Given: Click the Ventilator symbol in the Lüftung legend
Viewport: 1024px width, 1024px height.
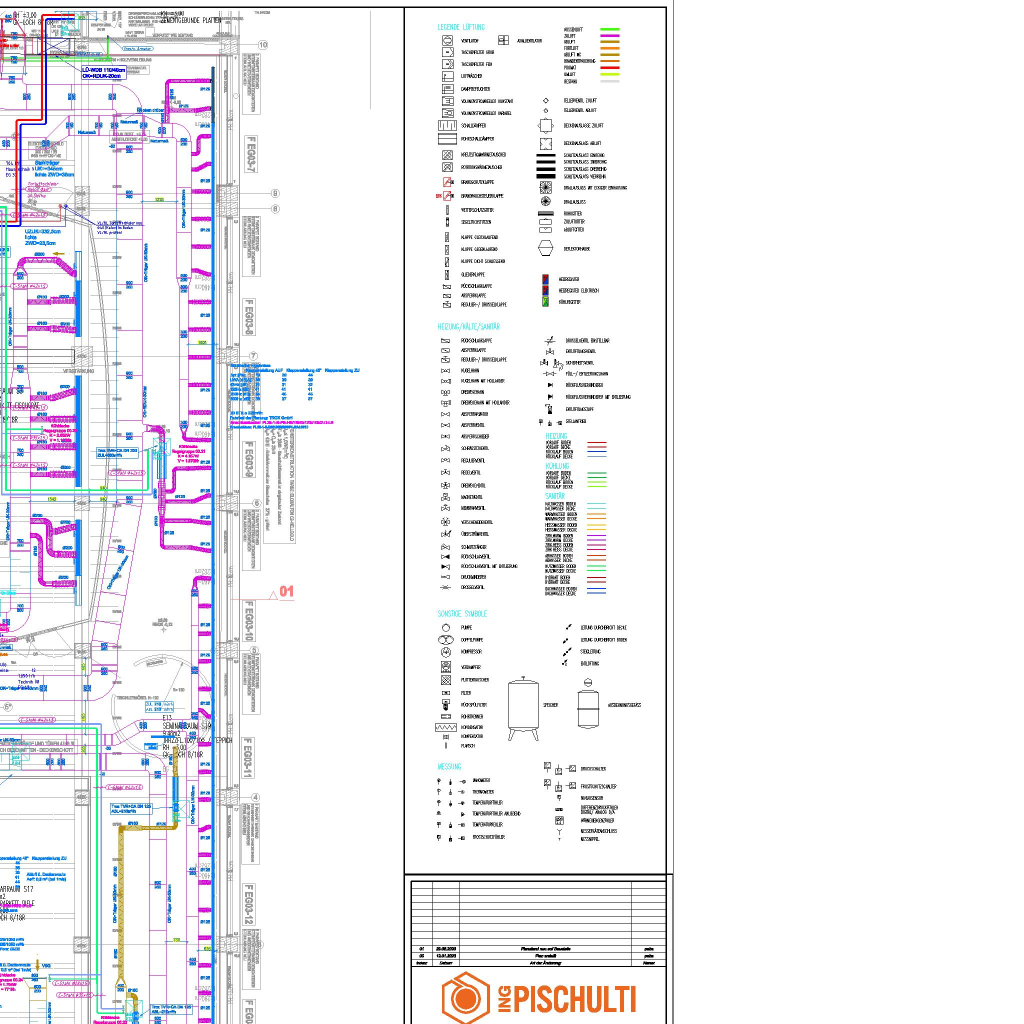Looking at the screenshot, I should 447,40.
